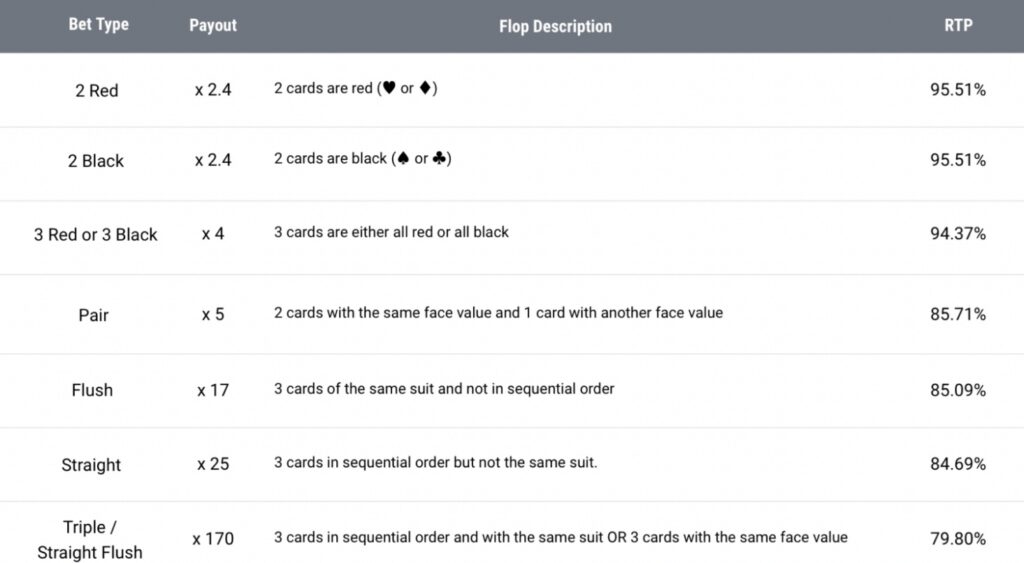Click the 94.37% RTP value
Screen dimensions: 1024x563
pyautogui.click(x=958, y=234)
